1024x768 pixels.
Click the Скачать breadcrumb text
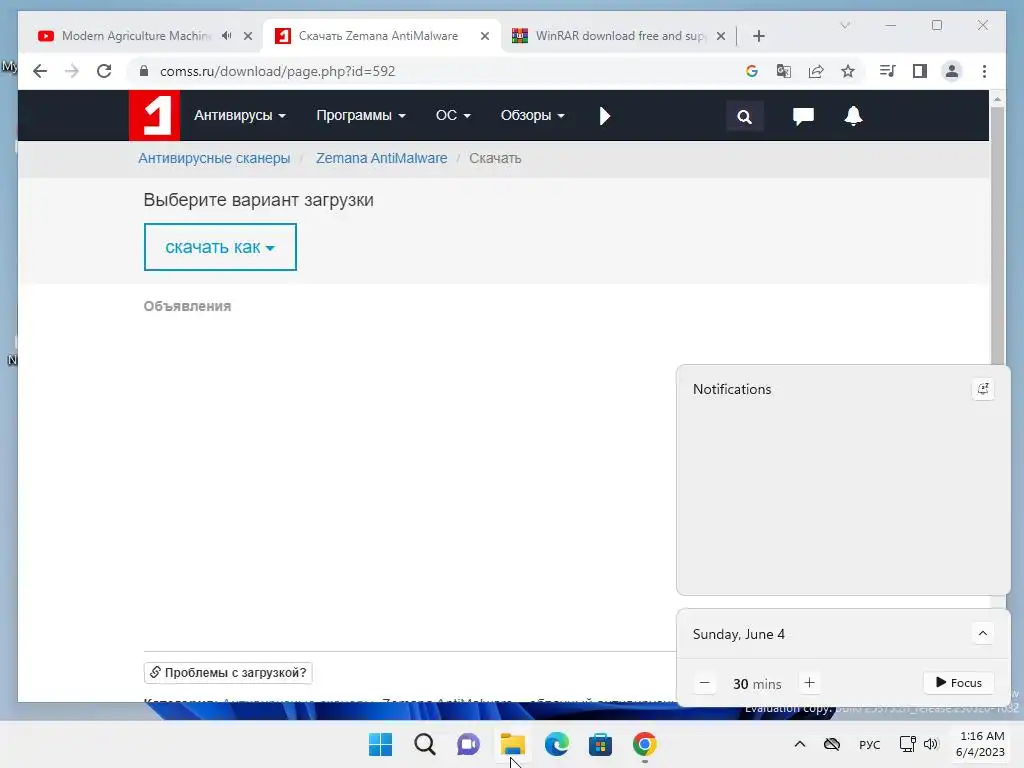[x=495, y=159]
